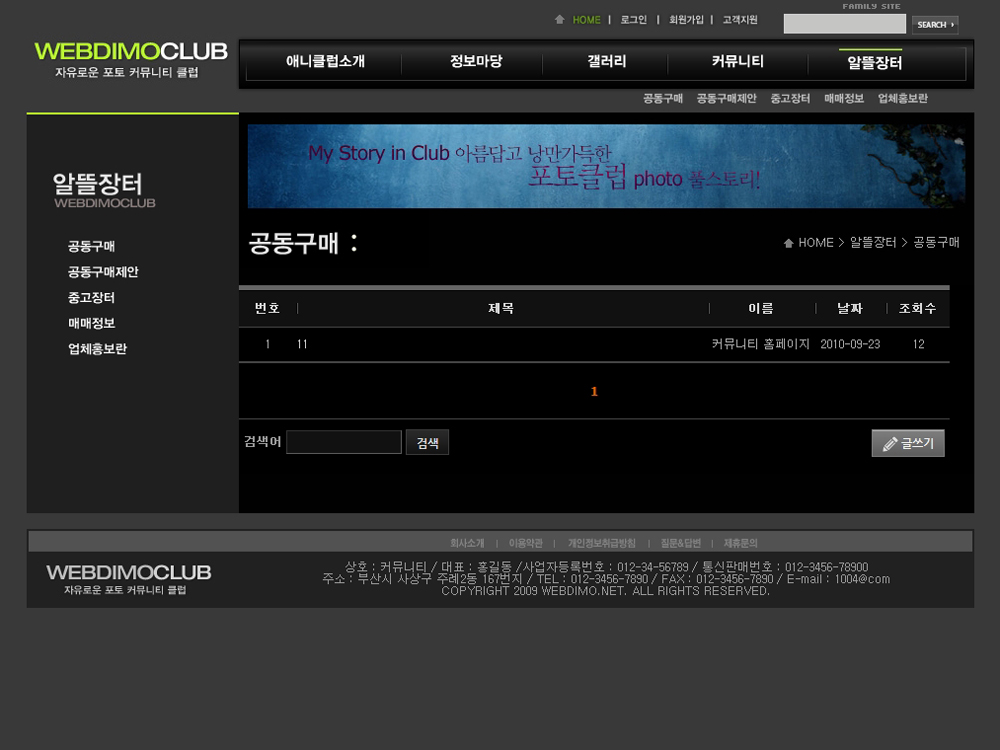Click the home icon in top bar

tap(560, 20)
